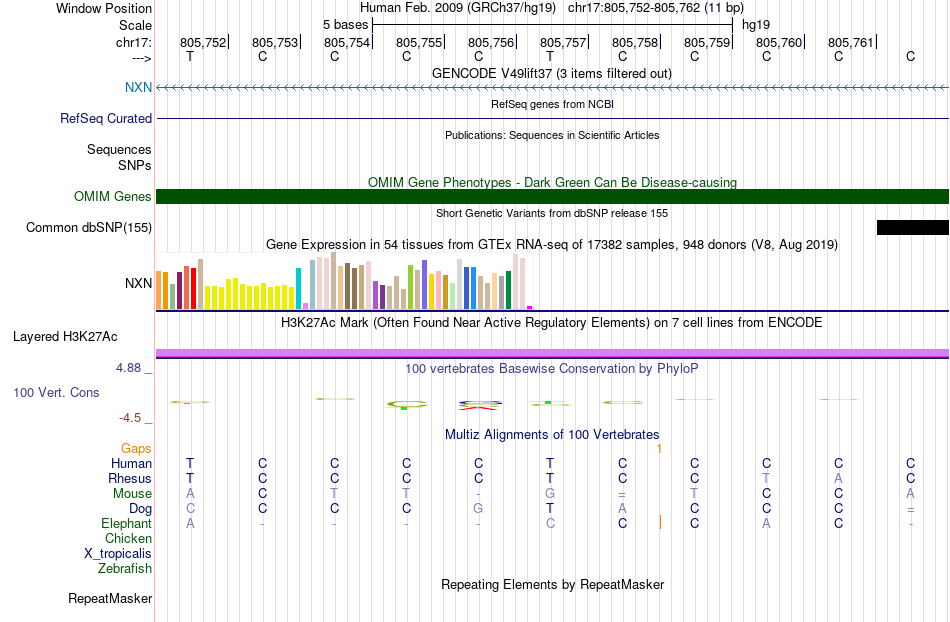Click the RefSeq genes from NCBI title
Screen dimensions: 950x622
click(x=552, y=104)
